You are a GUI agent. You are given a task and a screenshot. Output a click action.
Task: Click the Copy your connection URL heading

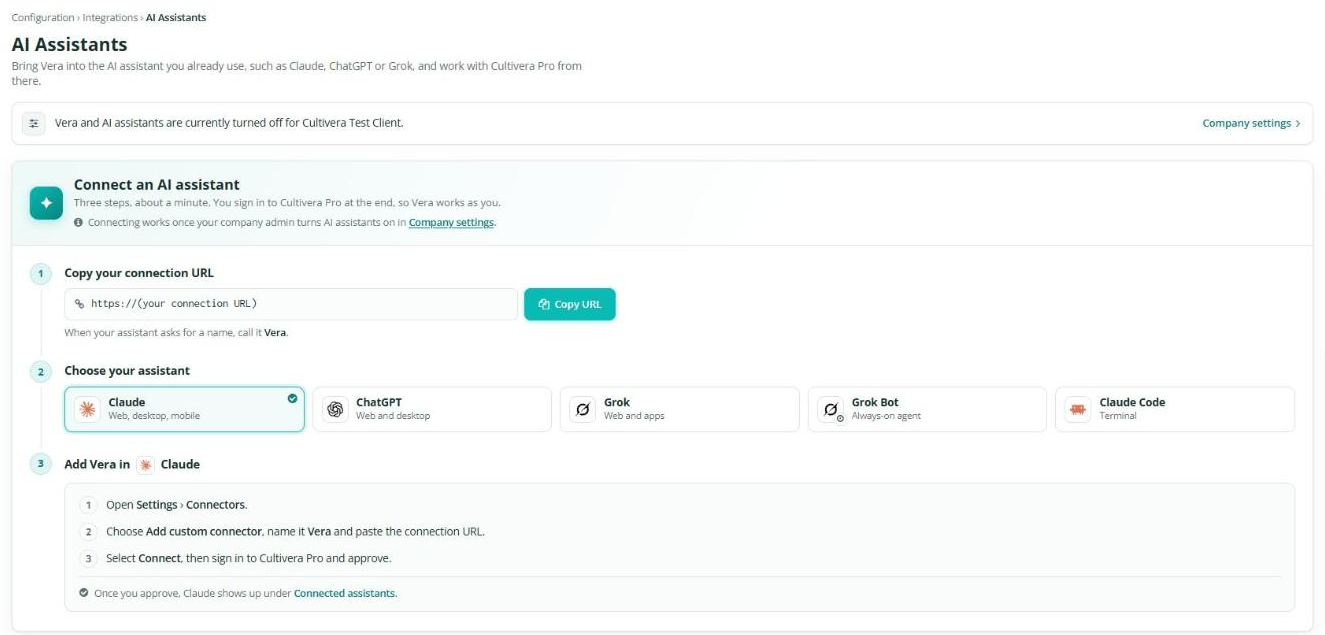pyautogui.click(x=139, y=273)
